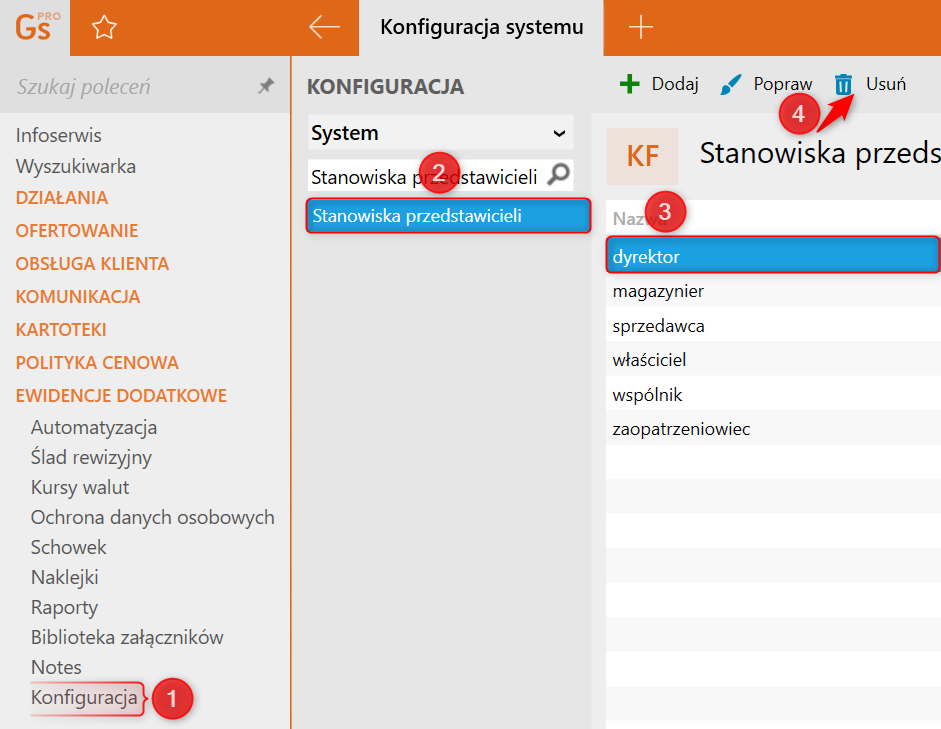Open Automatyzacja in the sidebar
The width and height of the screenshot is (941, 729).
point(94,428)
